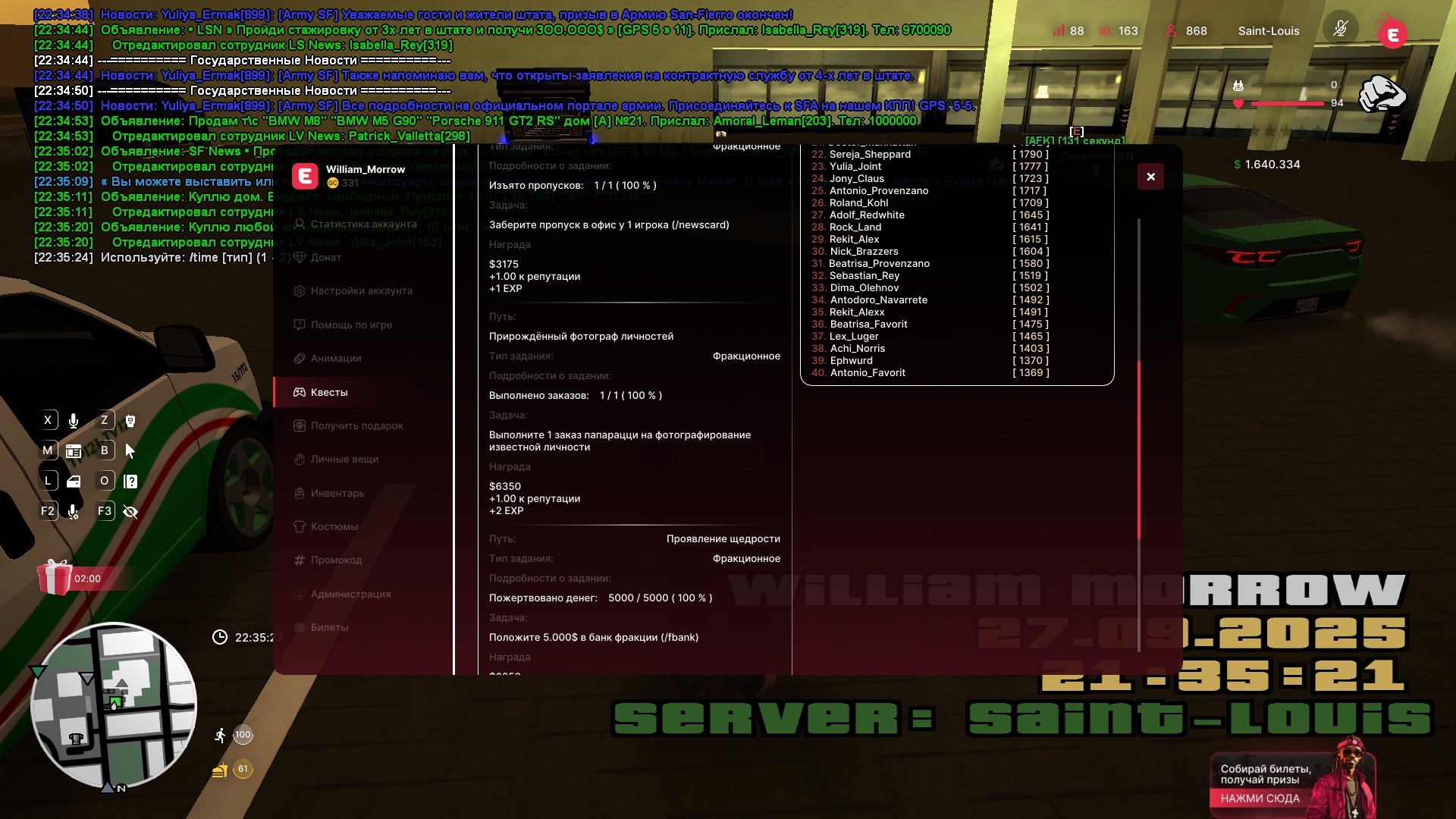Click the muted microphone icon
1456x819 pixels.
(1340, 30)
